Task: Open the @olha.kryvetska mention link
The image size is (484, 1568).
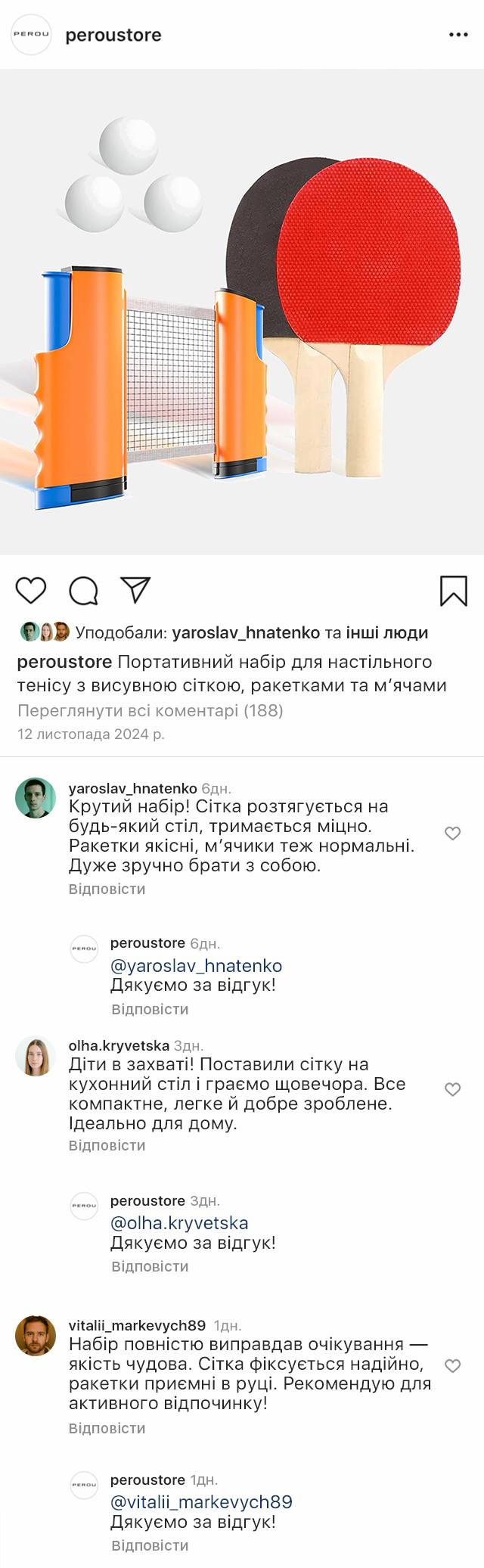Action: [179, 1223]
